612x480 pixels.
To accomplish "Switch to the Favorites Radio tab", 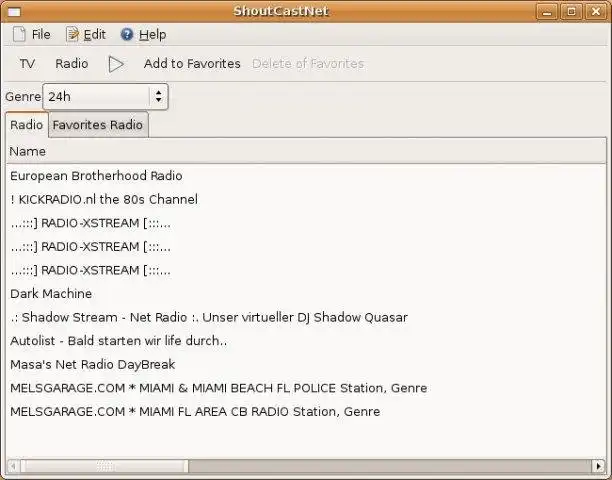I will (98, 125).
